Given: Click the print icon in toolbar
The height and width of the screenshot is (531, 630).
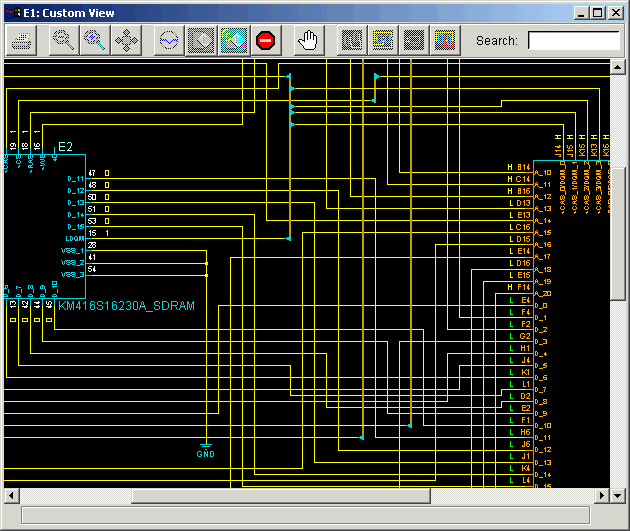Looking at the screenshot, I should tap(21, 41).
